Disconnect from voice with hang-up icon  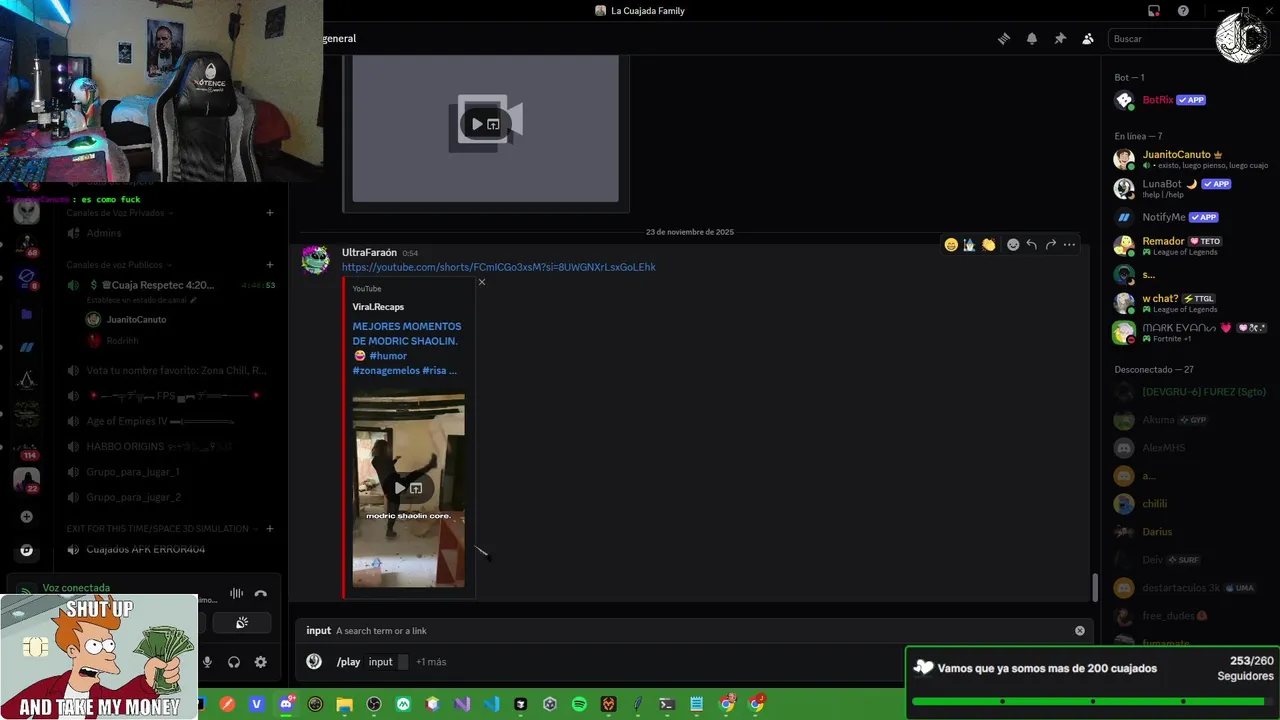coord(261,593)
